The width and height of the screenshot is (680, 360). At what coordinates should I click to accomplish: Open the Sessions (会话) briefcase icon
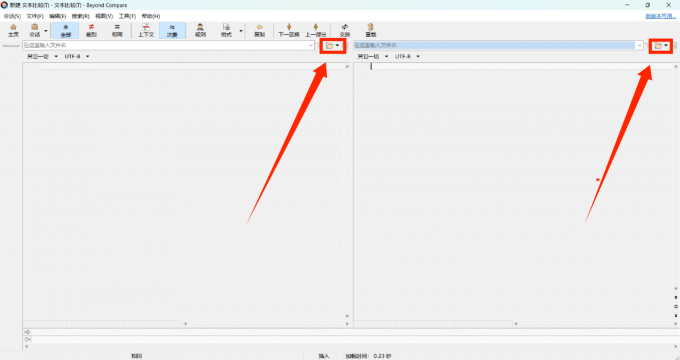[35, 30]
